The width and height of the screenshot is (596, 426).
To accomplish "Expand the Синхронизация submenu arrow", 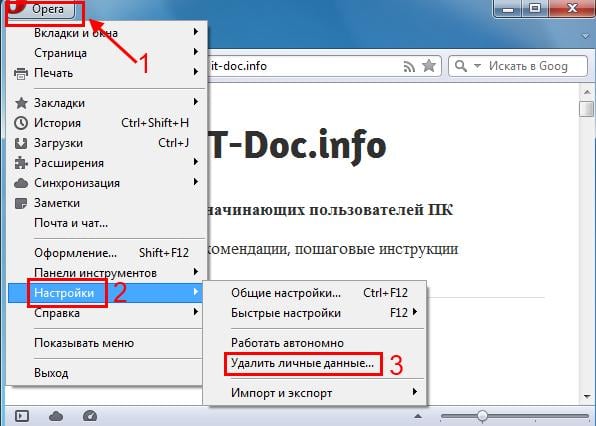I will pos(195,182).
